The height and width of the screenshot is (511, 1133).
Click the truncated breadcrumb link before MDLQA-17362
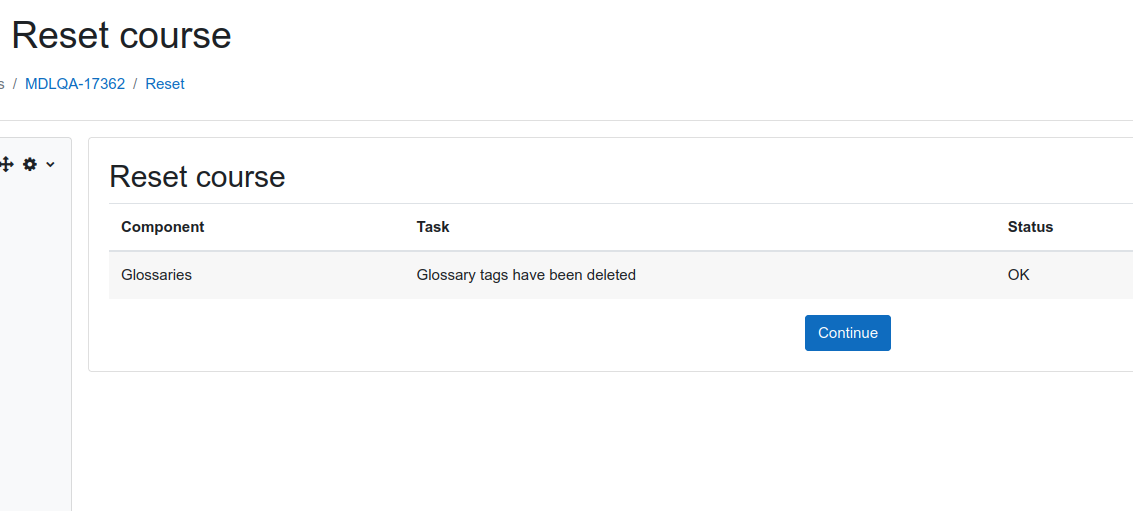pyautogui.click(x=2, y=84)
